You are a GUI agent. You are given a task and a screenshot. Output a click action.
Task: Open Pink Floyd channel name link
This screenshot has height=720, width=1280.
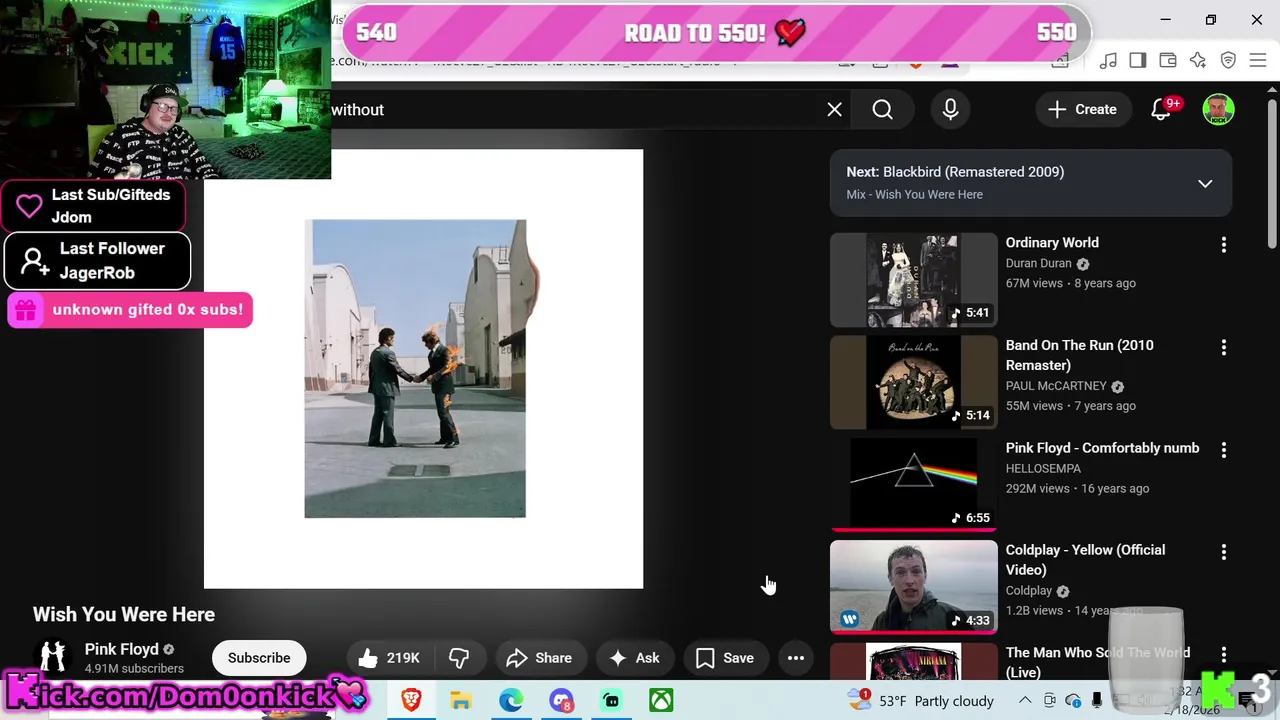[121, 649]
